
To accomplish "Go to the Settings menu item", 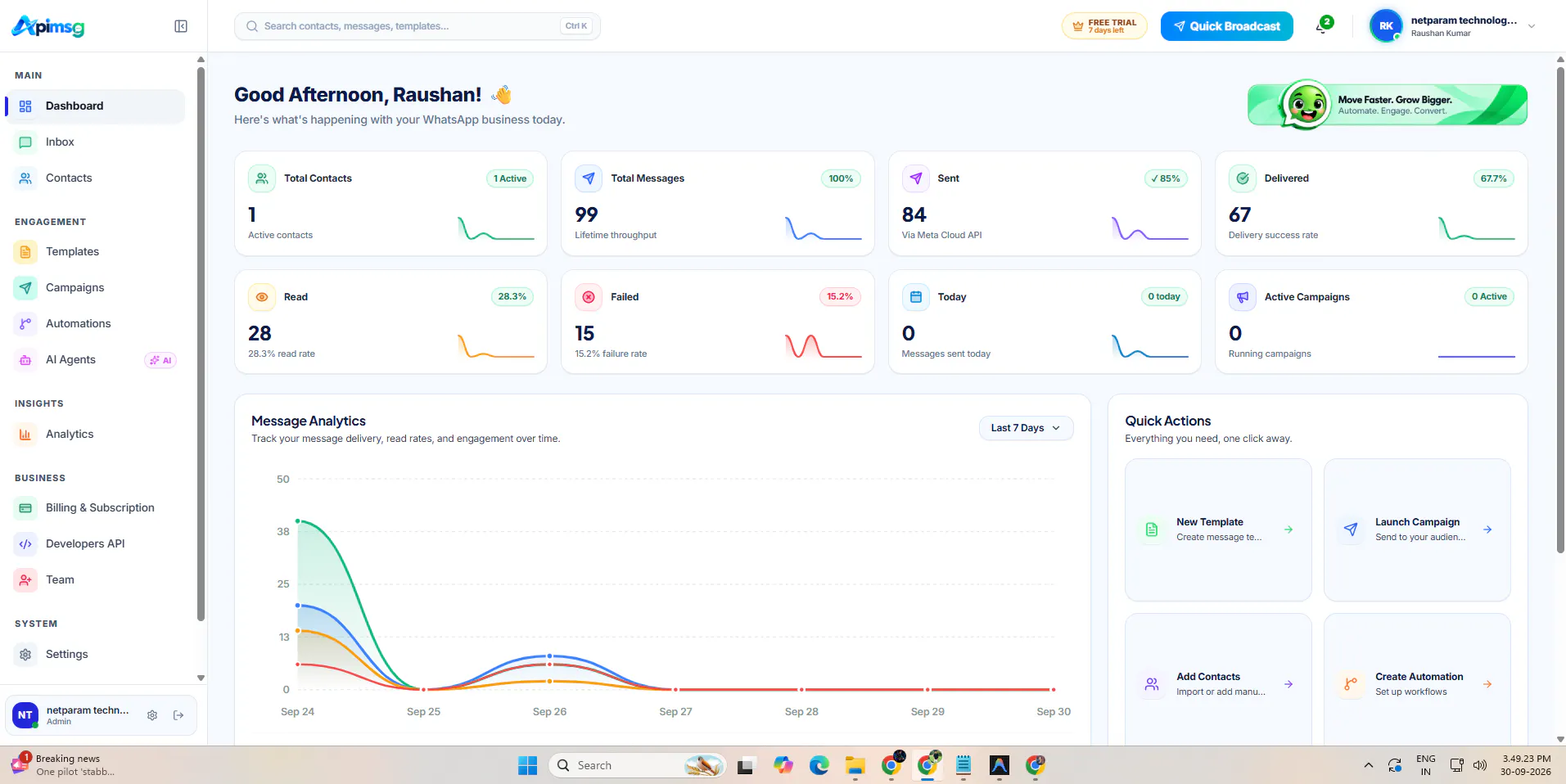I will [x=95, y=655].
